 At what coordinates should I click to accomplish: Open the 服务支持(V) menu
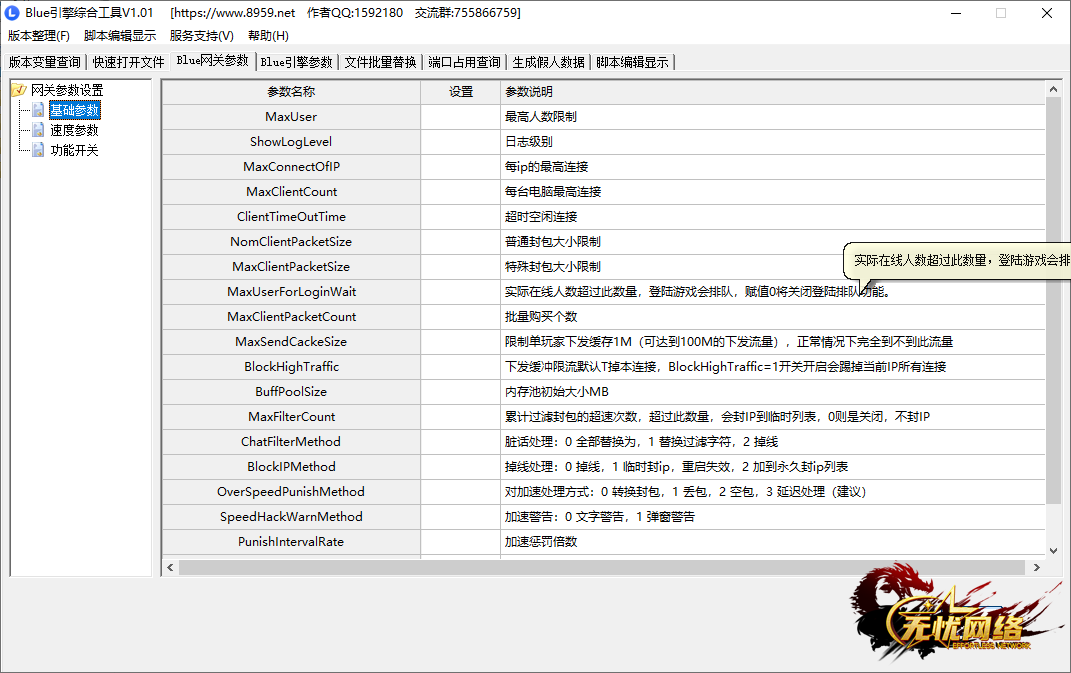pyautogui.click(x=201, y=36)
